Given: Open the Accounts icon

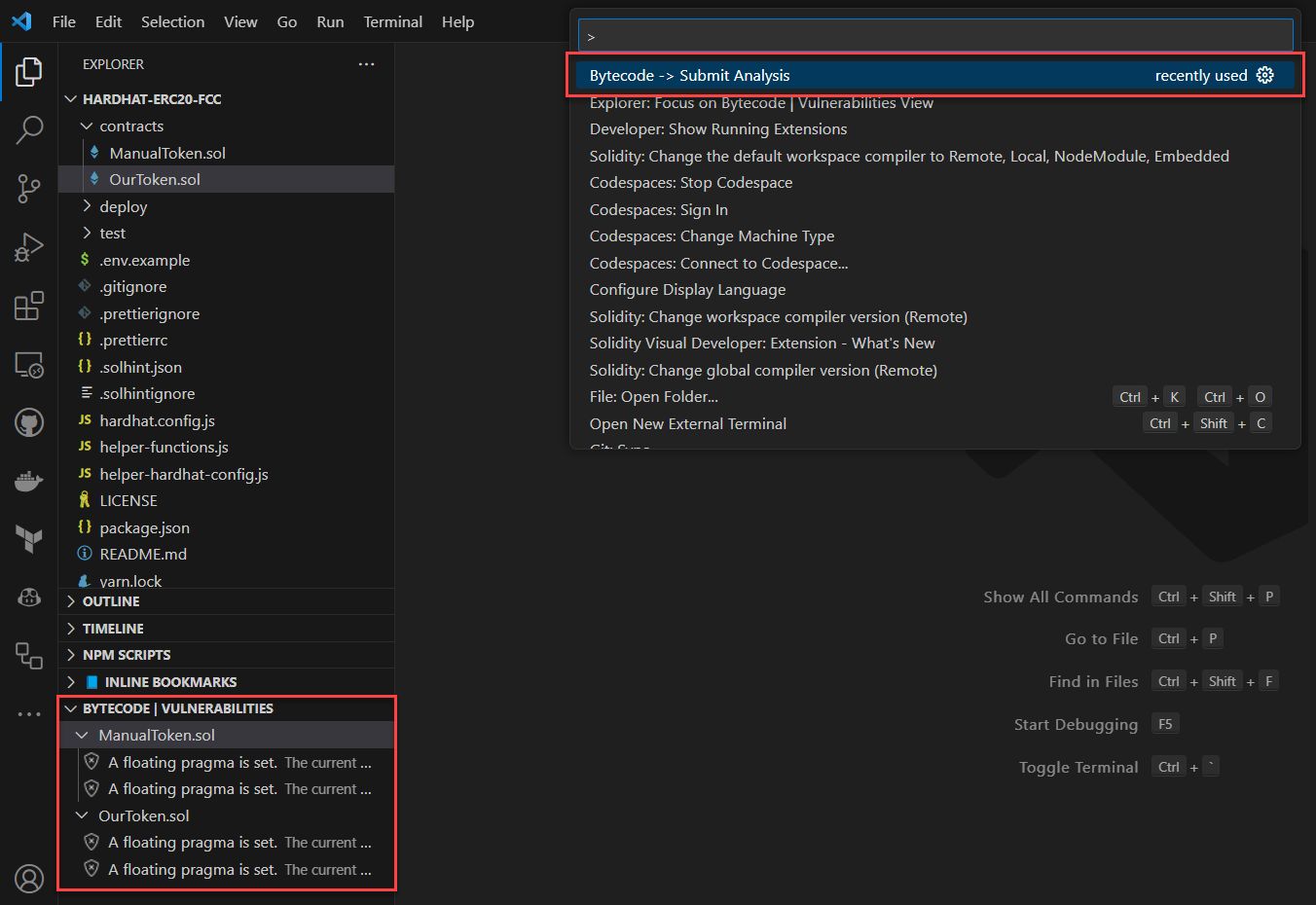Looking at the screenshot, I should (x=29, y=879).
